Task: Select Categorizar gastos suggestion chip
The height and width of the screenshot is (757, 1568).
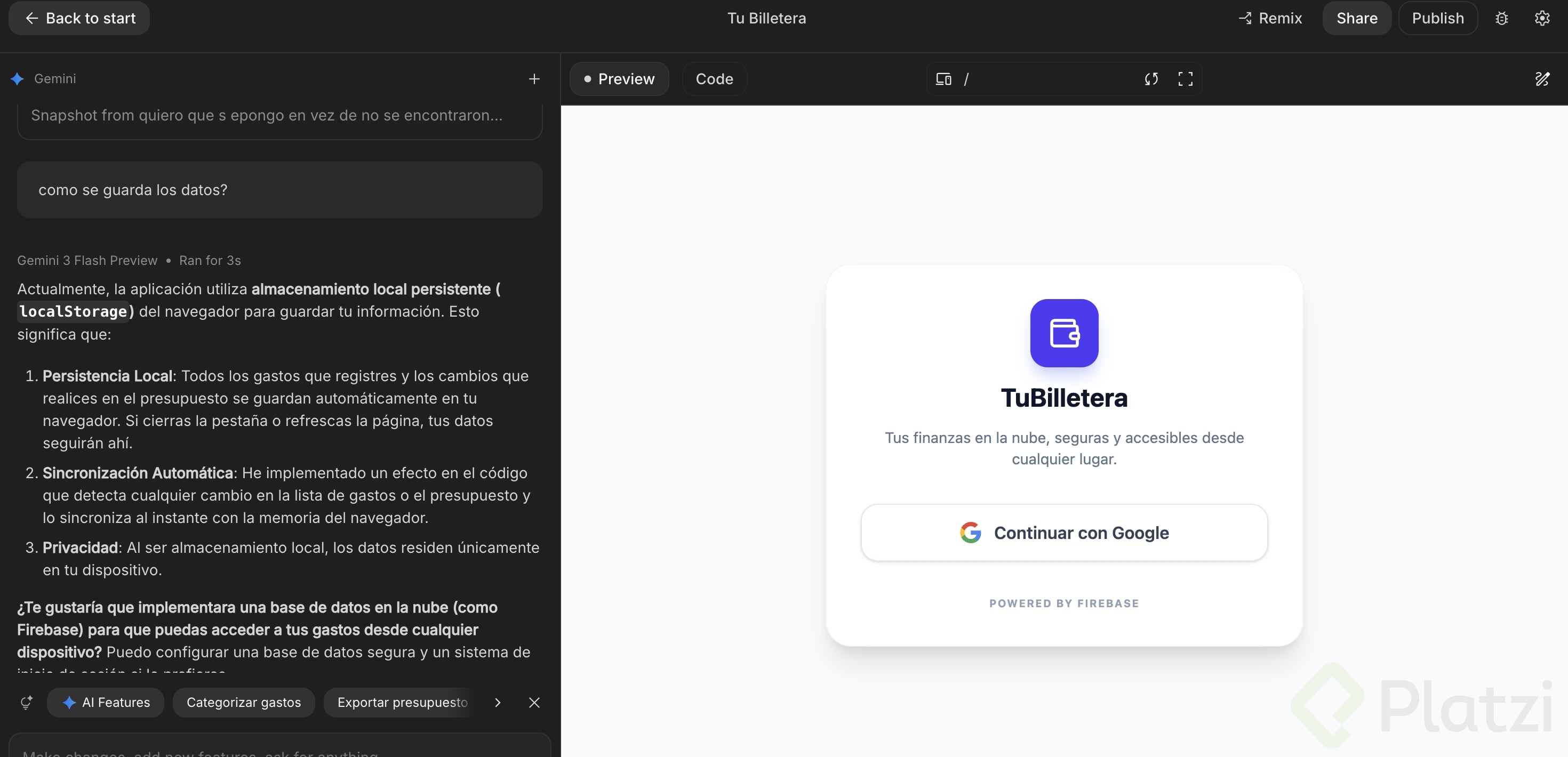Action: click(x=244, y=702)
